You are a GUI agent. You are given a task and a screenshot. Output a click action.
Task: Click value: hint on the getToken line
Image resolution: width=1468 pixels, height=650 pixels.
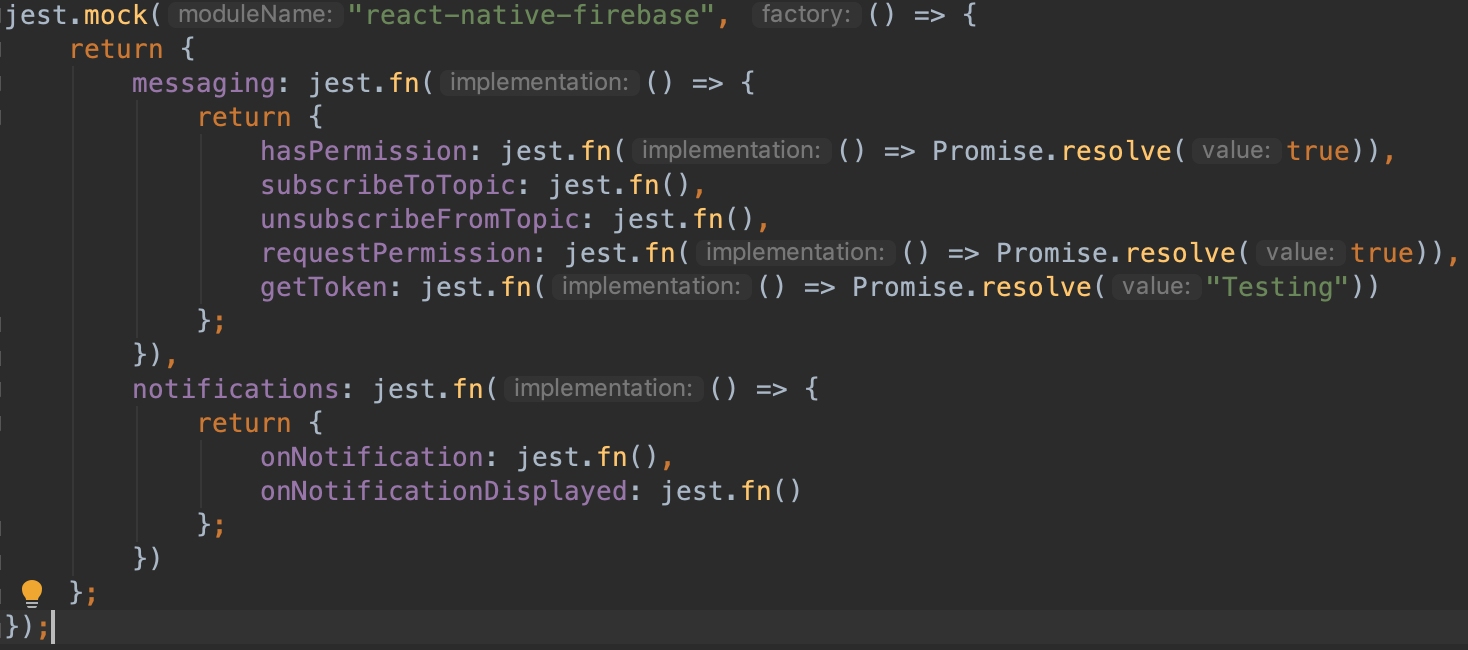pos(1156,287)
